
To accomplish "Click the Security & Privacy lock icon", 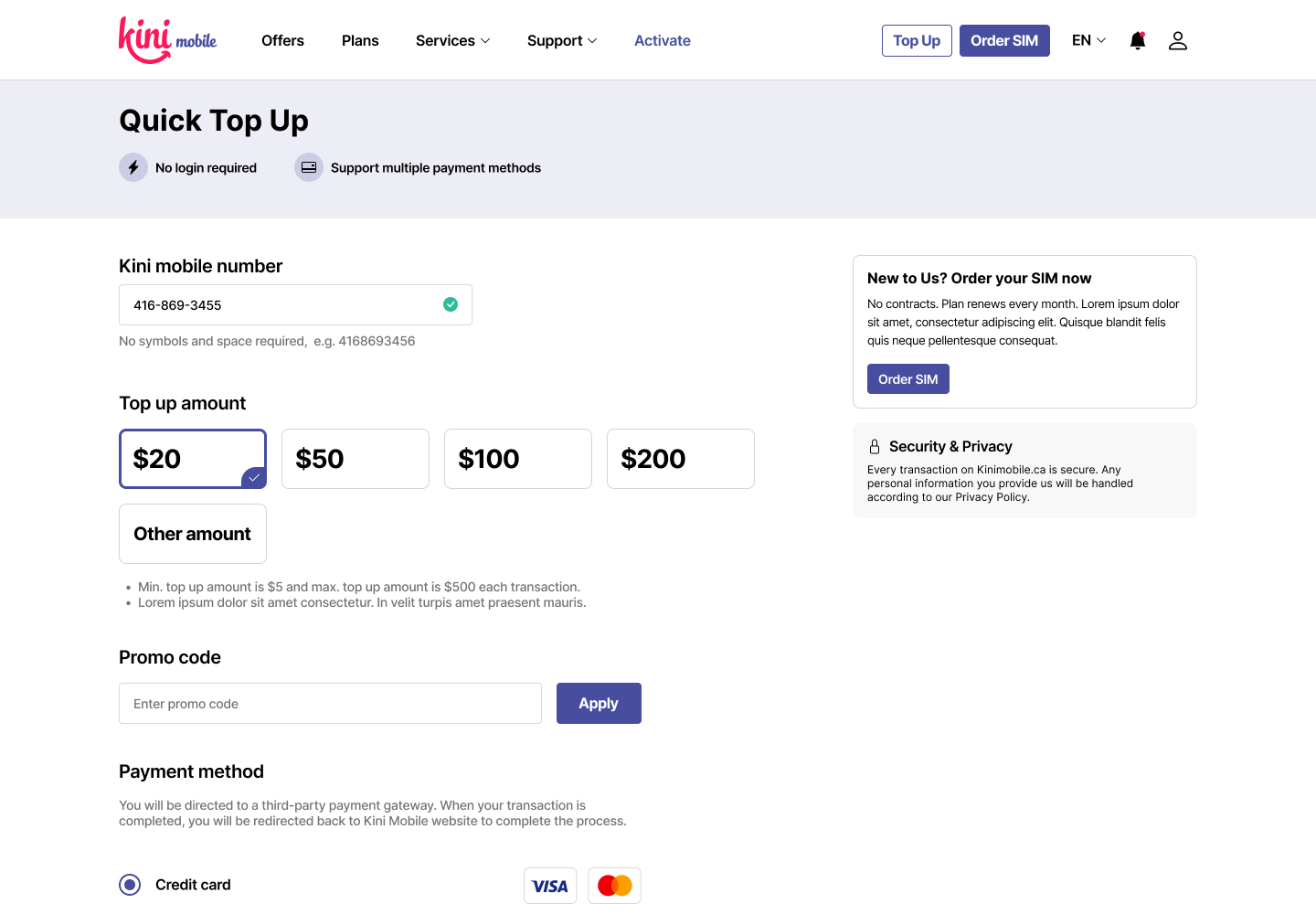I will coord(875,446).
